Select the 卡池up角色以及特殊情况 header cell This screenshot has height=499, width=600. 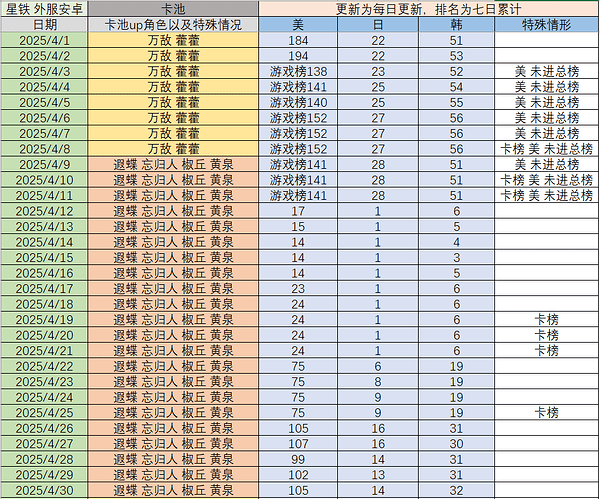pos(173,24)
